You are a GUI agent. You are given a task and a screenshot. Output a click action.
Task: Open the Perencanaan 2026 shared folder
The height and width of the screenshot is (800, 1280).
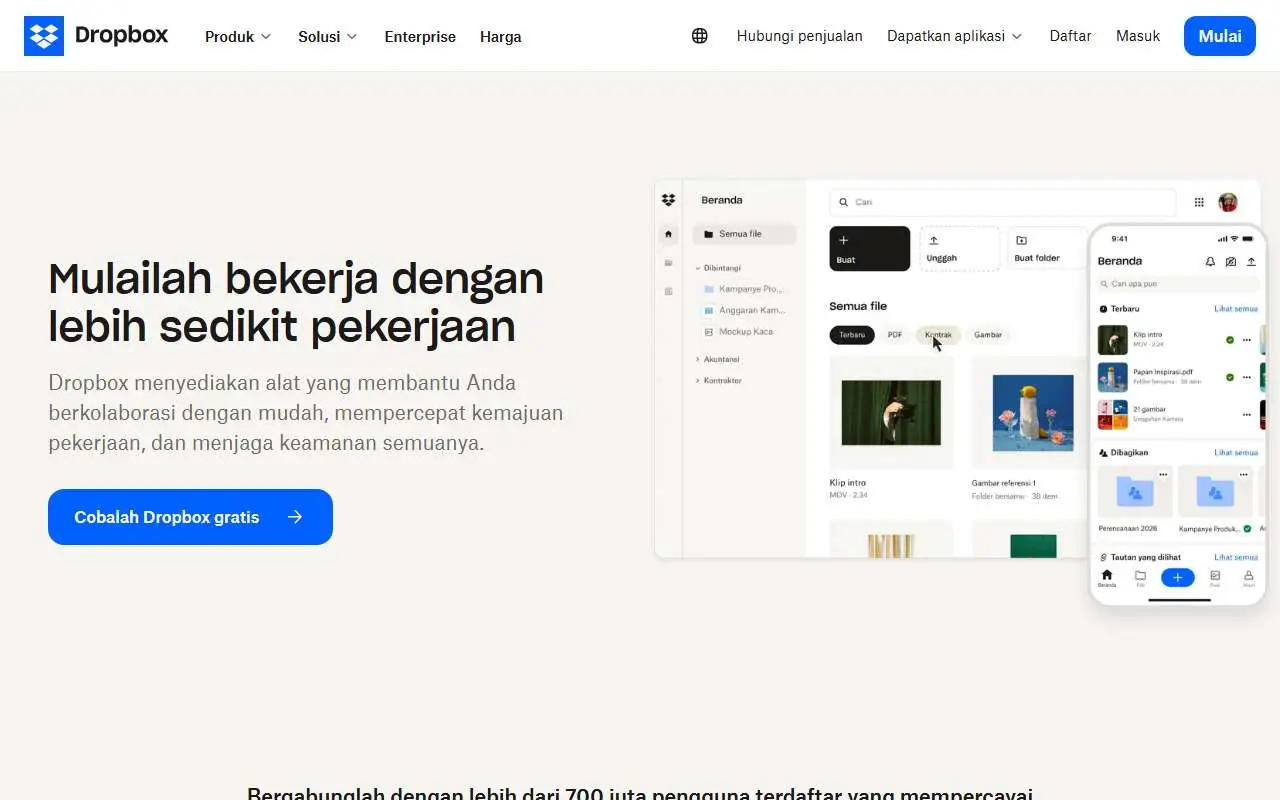coord(1135,499)
